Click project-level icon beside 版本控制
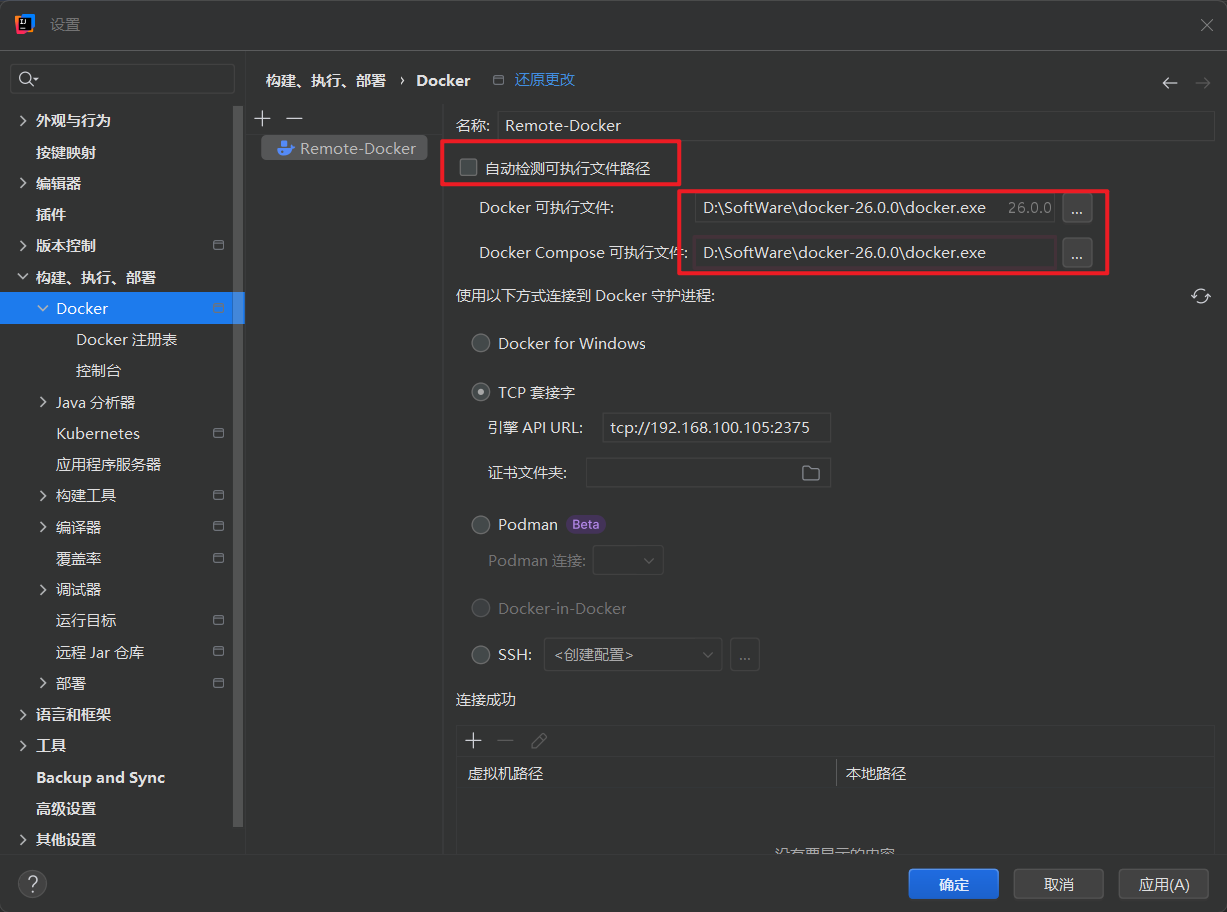The image size is (1227, 912). 218,245
